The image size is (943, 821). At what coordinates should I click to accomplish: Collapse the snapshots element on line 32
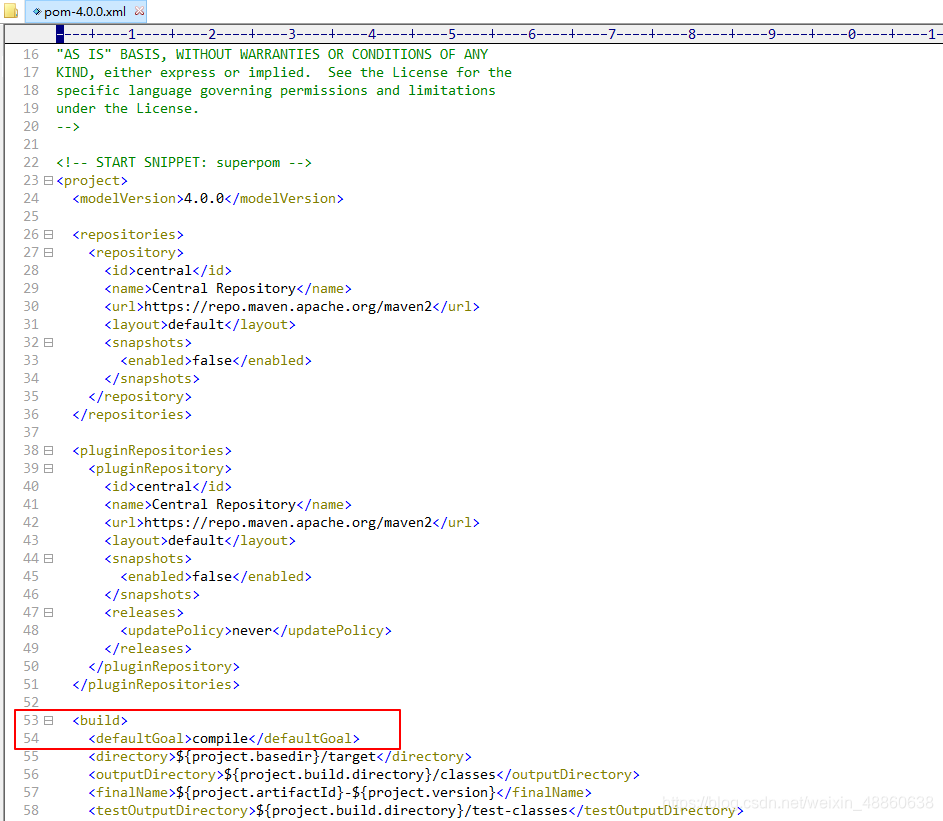[49, 343]
